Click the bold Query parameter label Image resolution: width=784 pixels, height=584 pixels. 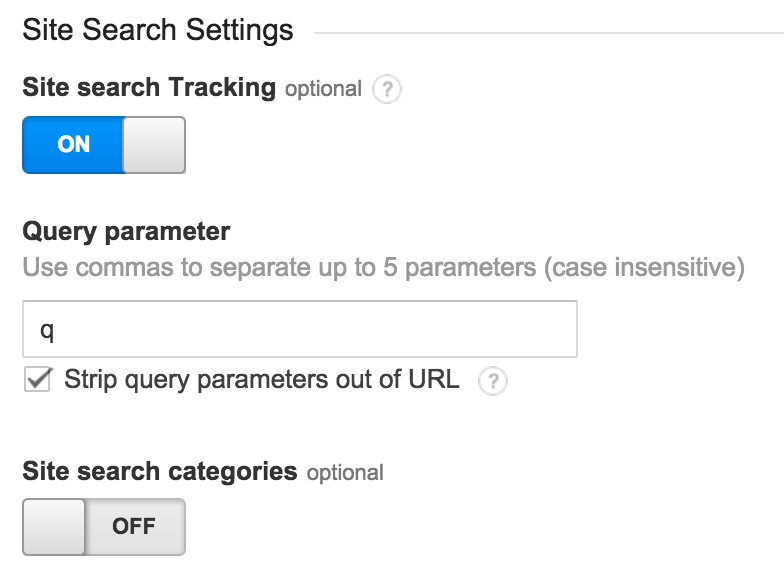tap(126, 232)
